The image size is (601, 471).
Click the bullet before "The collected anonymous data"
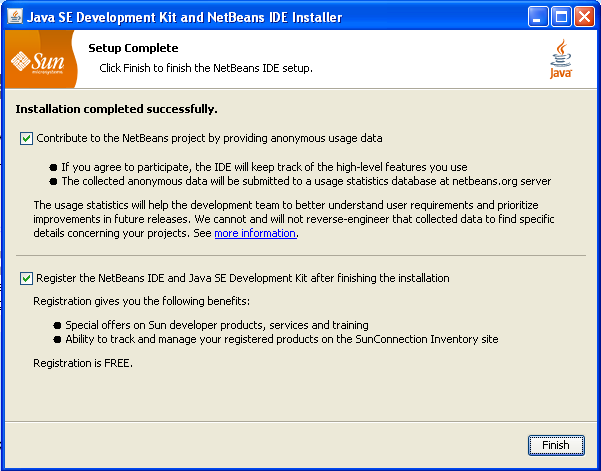[54, 182]
